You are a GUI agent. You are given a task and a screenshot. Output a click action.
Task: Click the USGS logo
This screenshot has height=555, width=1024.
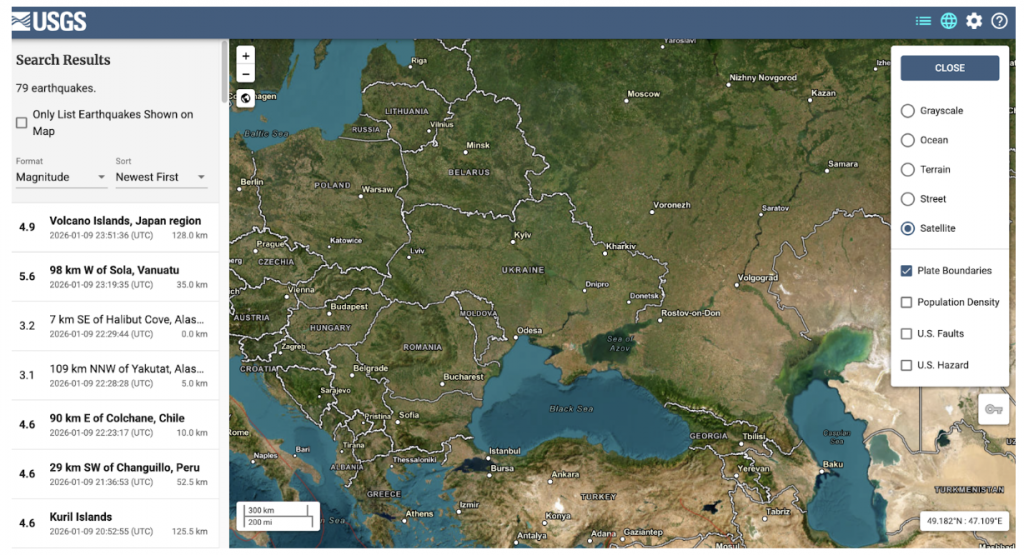[x=49, y=21]
